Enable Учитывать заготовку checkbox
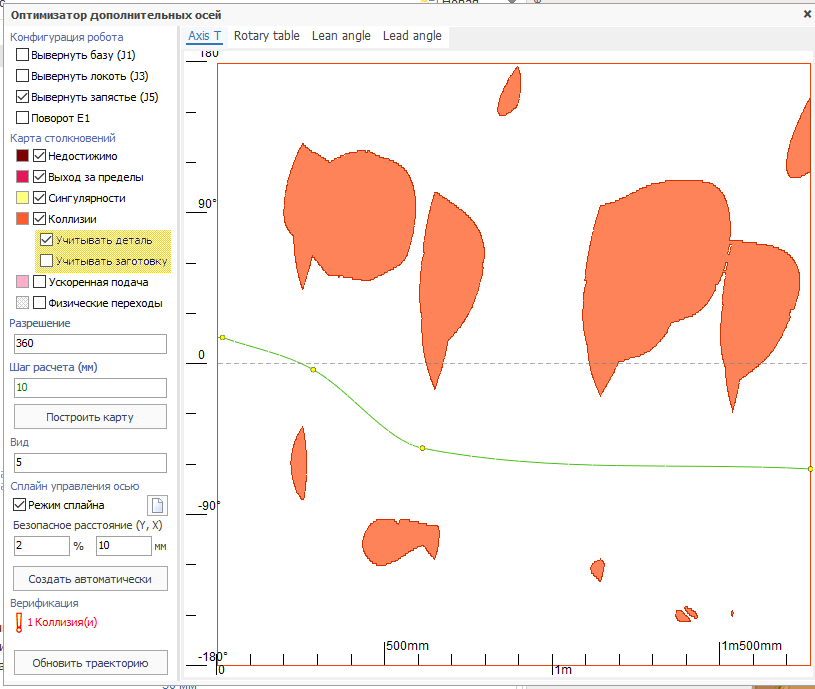 tap(46, 261)
